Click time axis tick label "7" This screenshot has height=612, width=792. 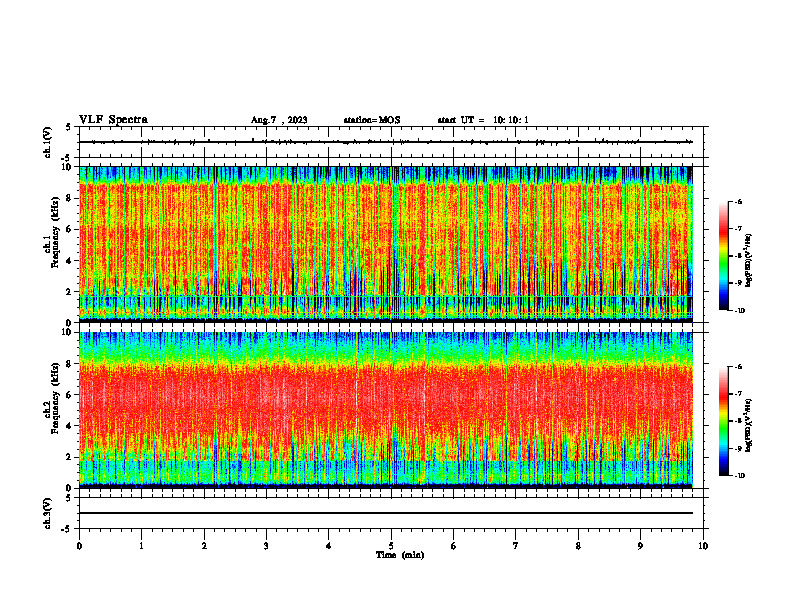(x=516, y=546)
